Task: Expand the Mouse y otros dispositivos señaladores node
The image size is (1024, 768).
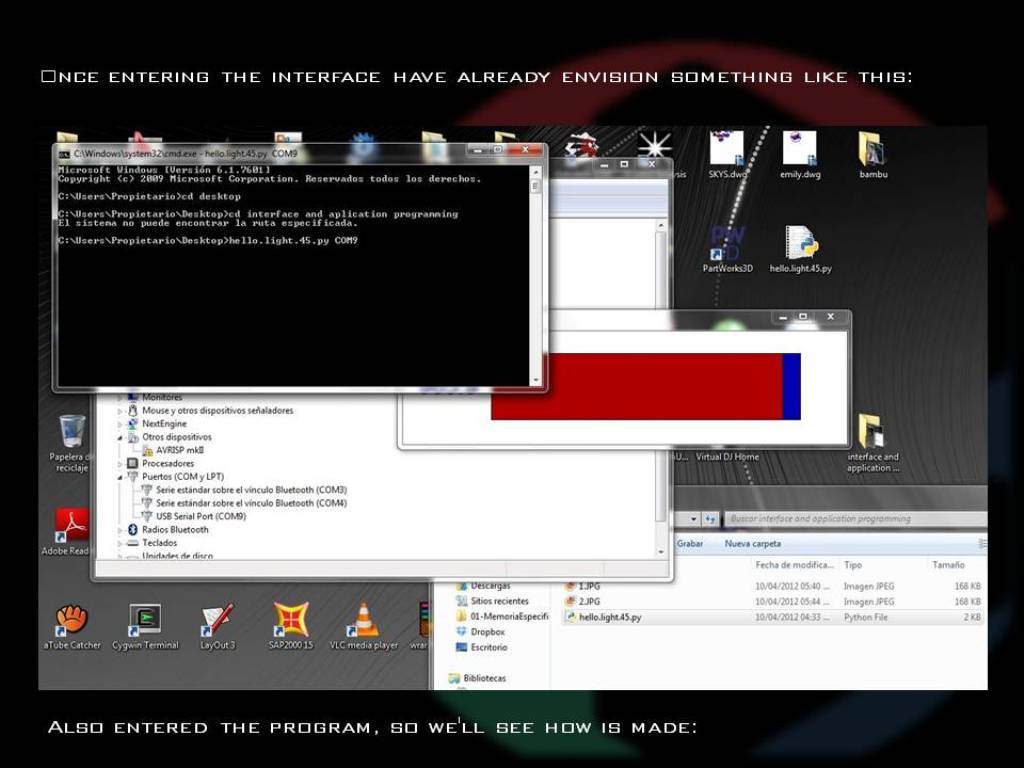Action: tap(120, 411)
